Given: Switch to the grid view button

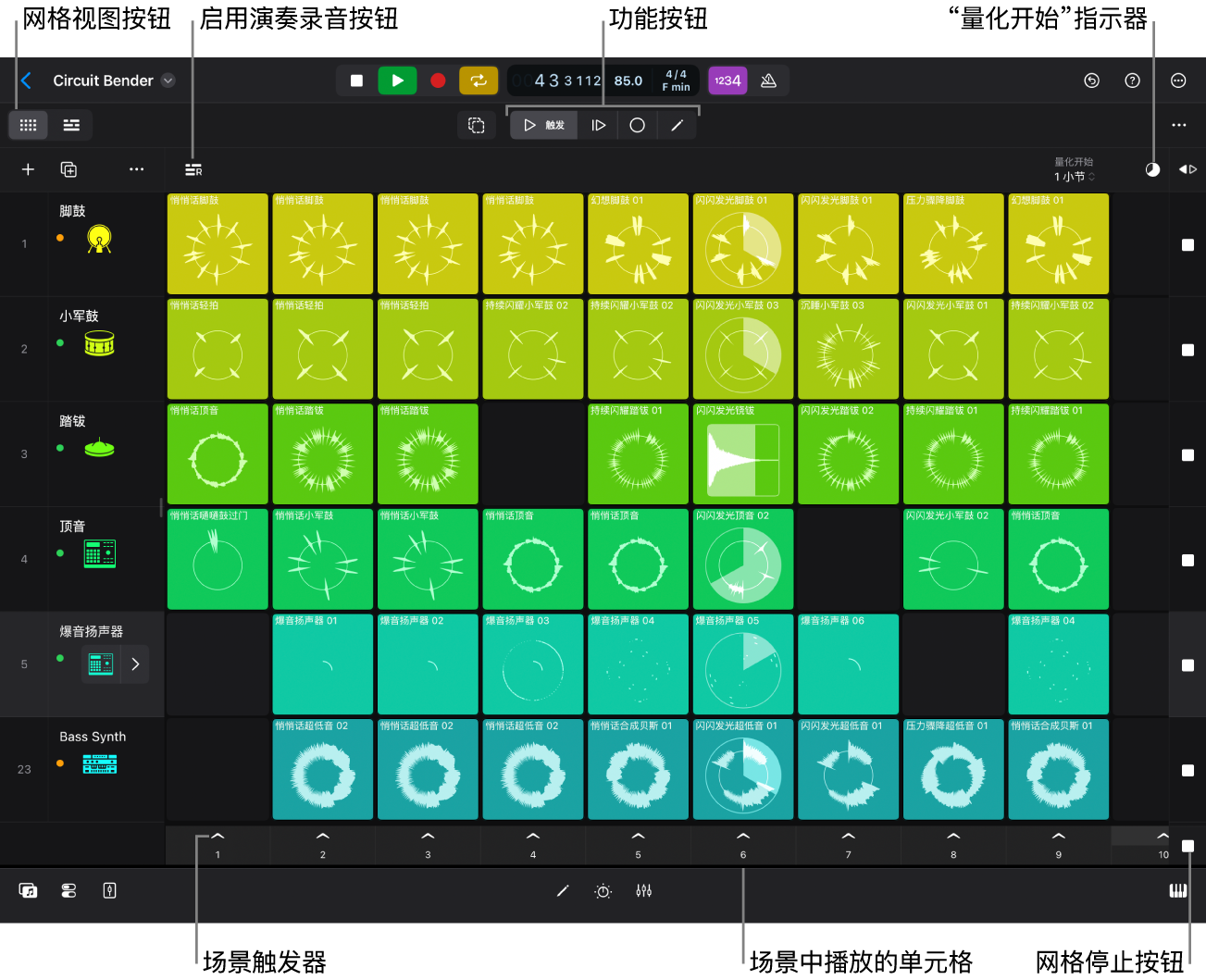Looking at the screenshot, I should [x=28, y=125].
